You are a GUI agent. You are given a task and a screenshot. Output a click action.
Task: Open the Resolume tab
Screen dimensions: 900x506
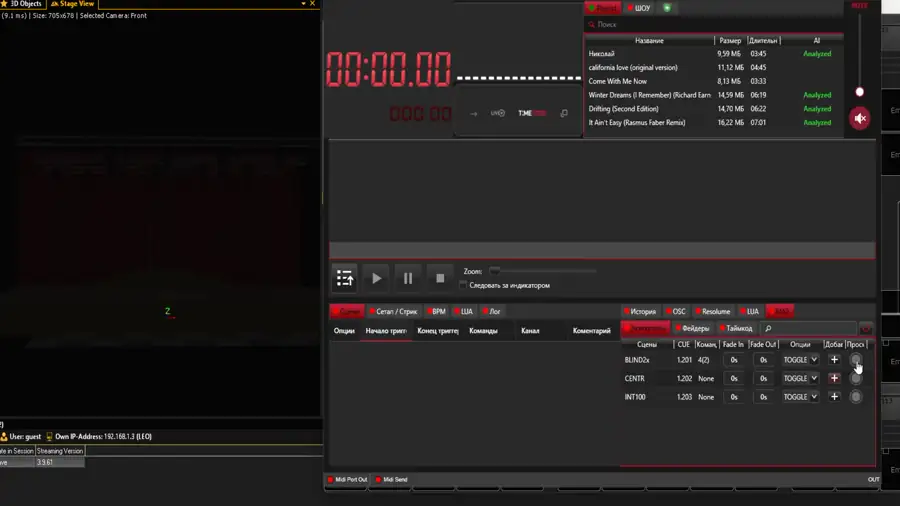tap(713, 312)
